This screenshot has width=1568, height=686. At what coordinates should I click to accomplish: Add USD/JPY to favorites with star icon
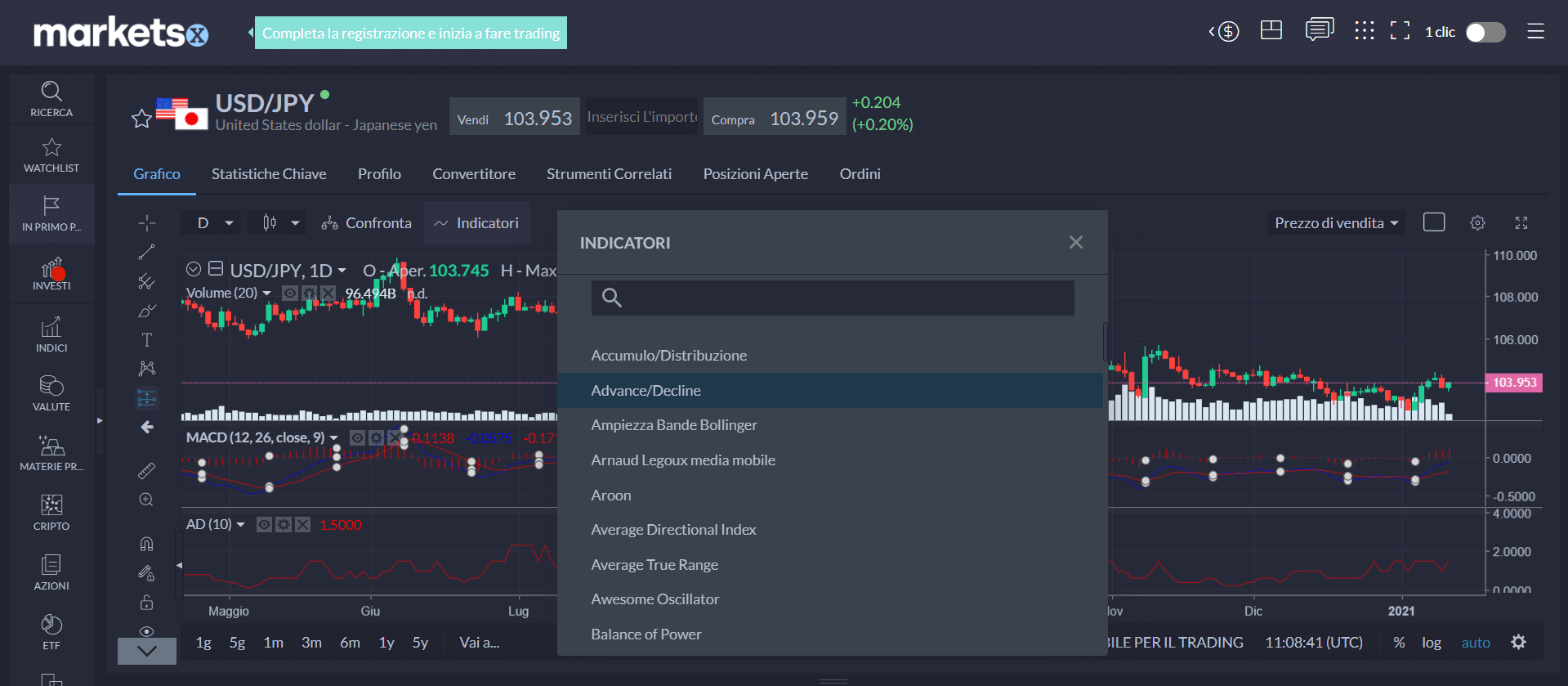pos(141,119)
